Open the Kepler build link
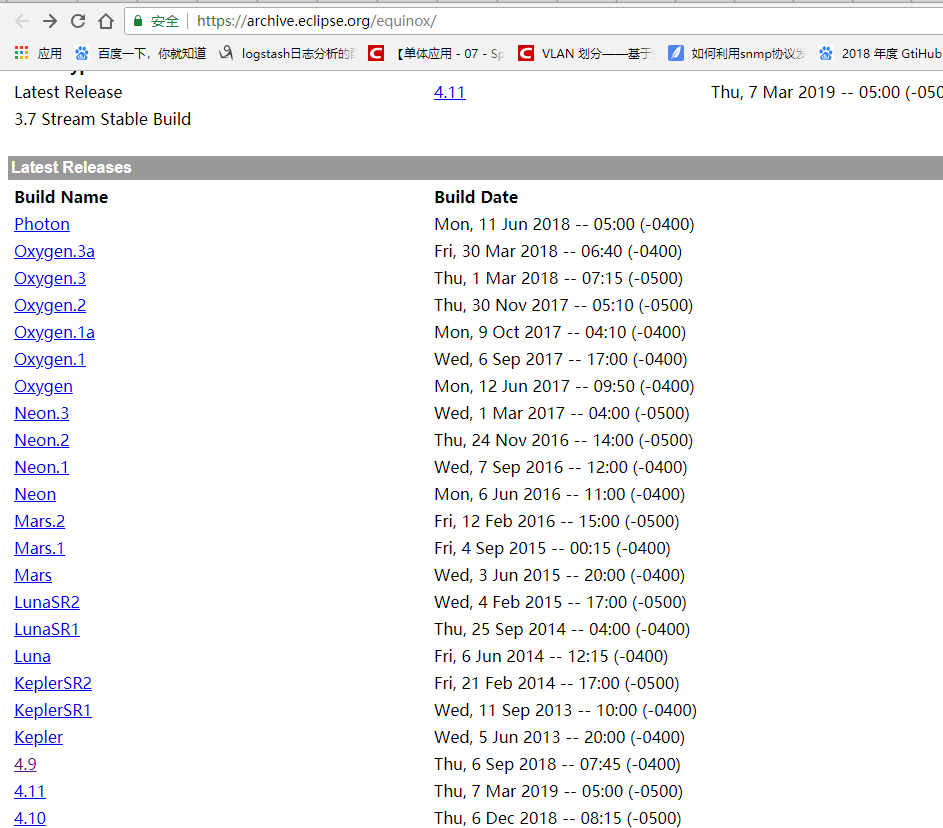The image size is (943, 828). (x=38, y=738)
